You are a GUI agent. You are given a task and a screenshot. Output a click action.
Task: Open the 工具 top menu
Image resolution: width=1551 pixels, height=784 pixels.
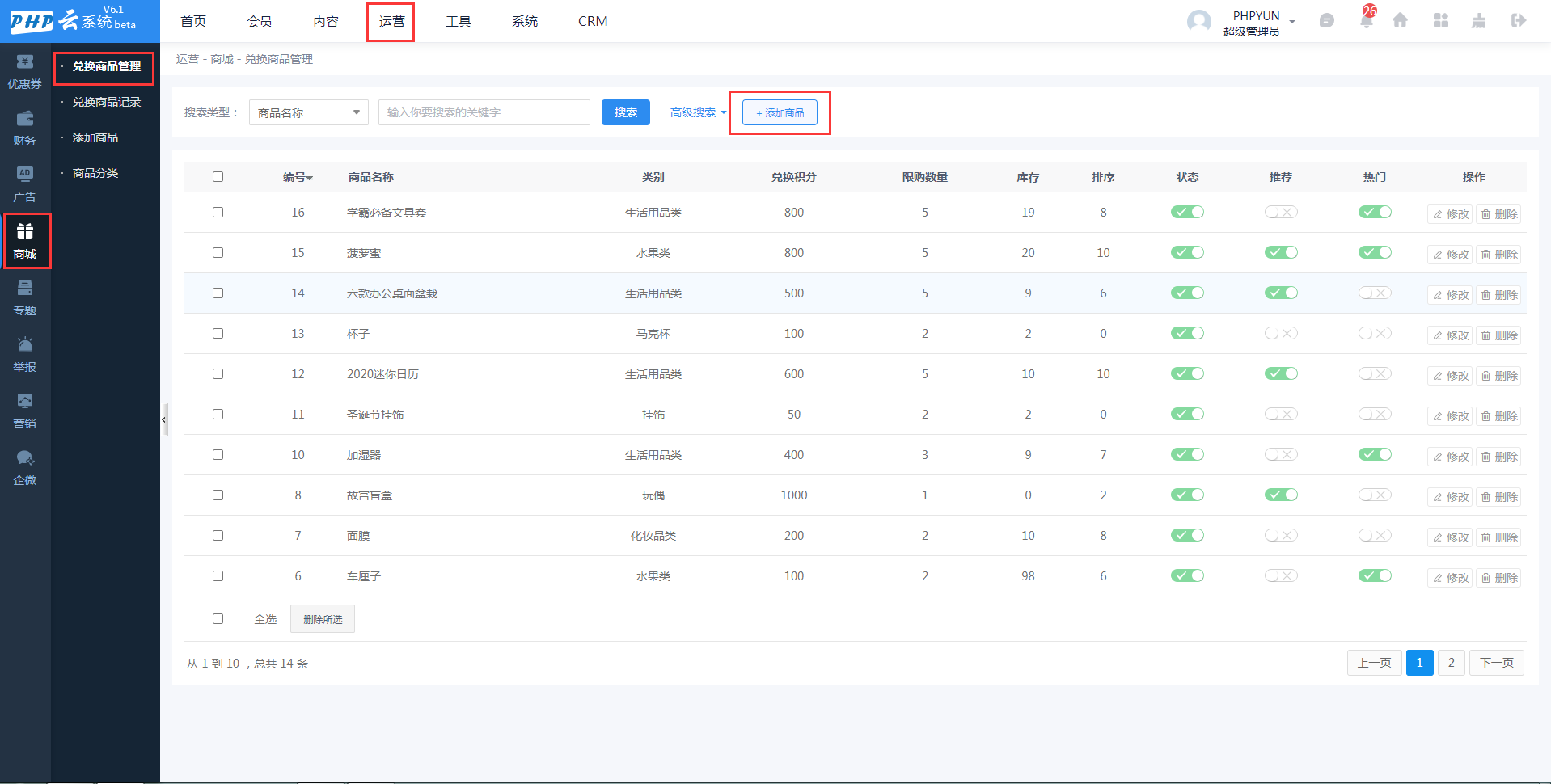459,21
